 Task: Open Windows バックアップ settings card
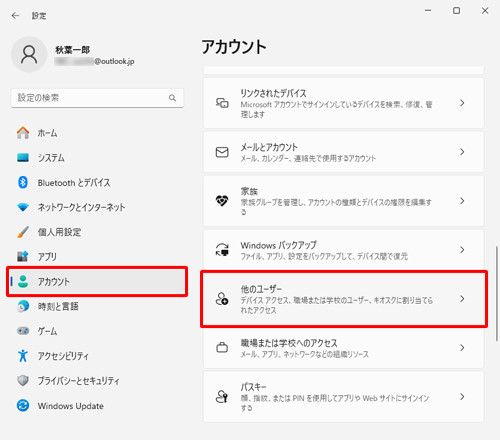(x=344, y=250)
